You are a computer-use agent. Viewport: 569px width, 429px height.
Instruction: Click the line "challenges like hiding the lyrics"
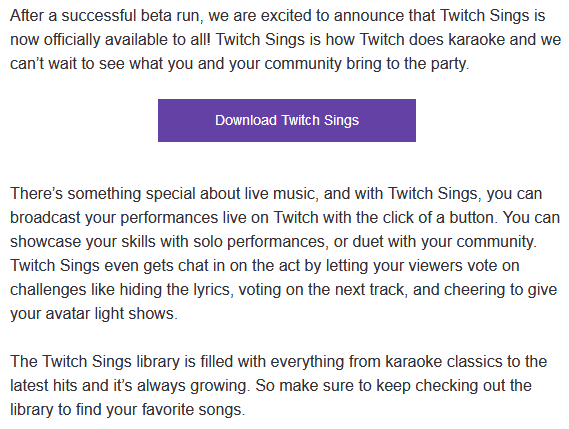283,289
